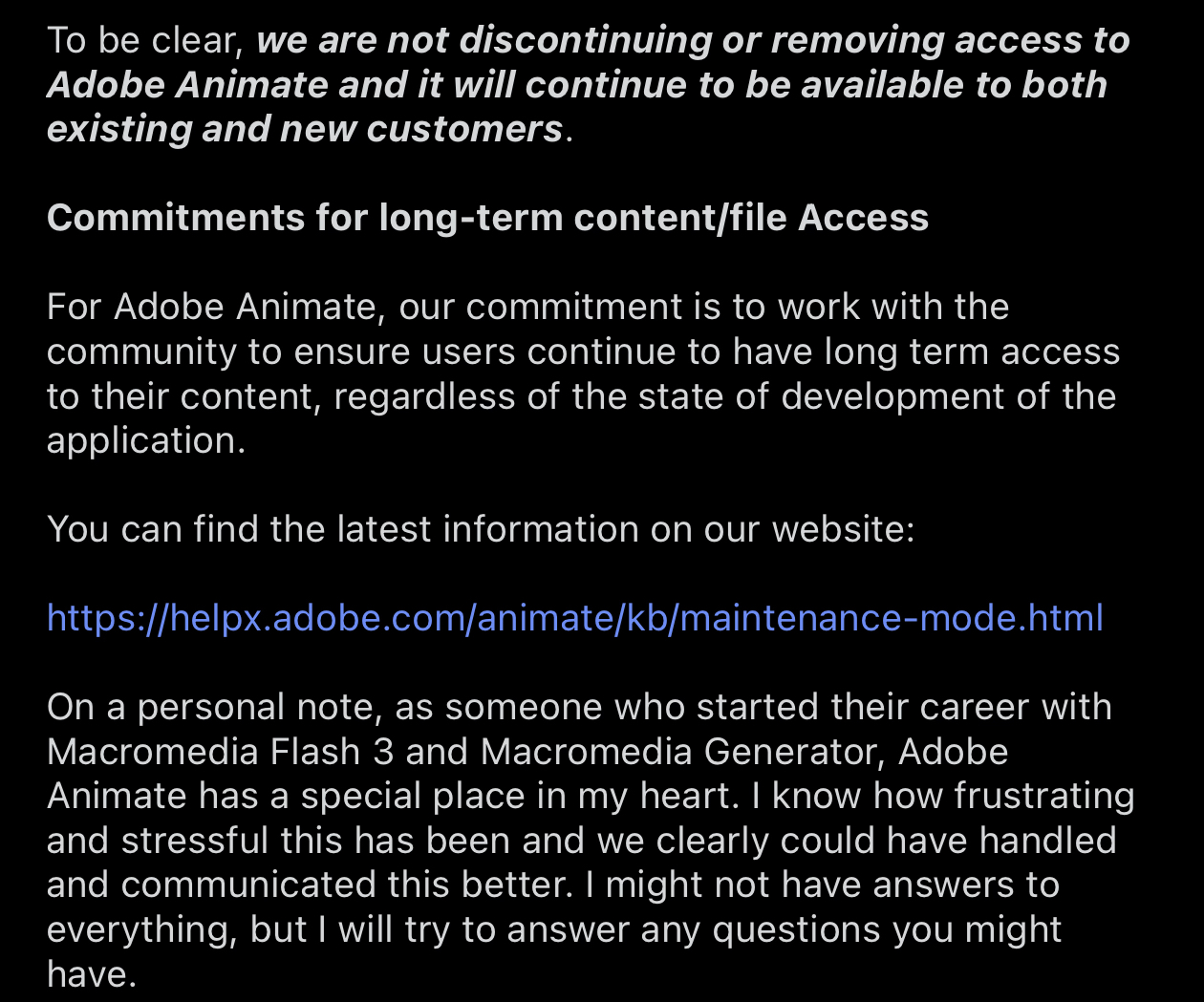Click the words "Macromedia Flash 3"
This screenshot has height=1002, width=1204.
click(x=220, y=752)
